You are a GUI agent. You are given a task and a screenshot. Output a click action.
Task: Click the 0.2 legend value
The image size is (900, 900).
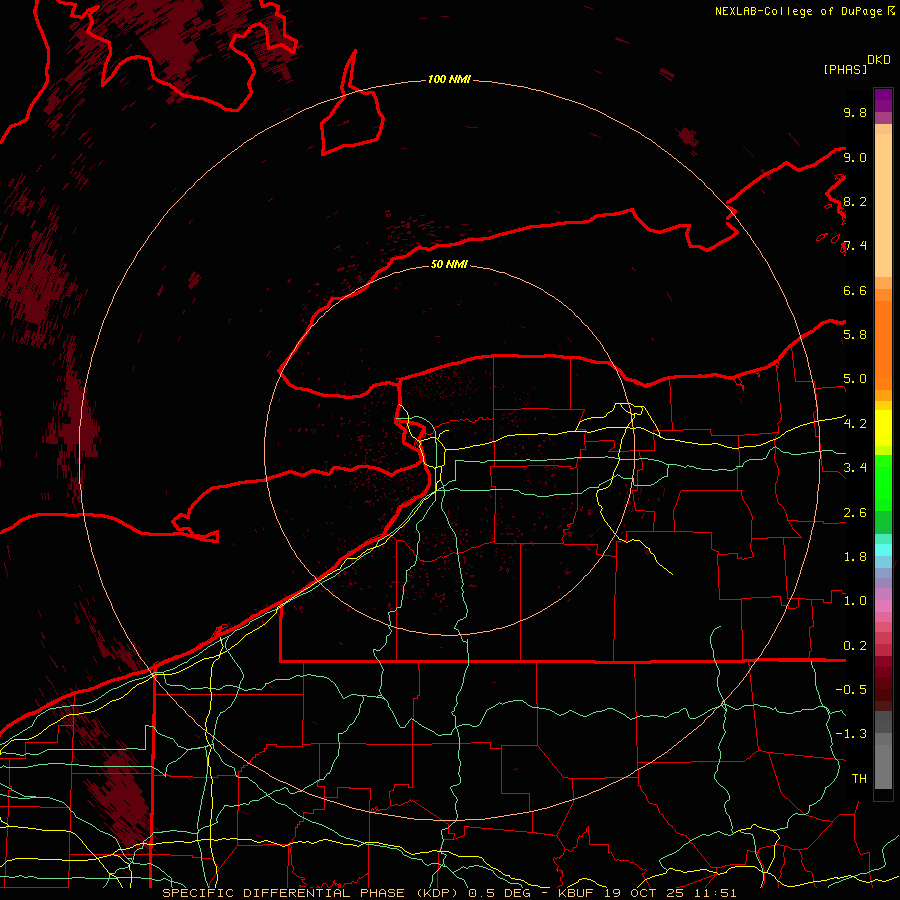855,646
